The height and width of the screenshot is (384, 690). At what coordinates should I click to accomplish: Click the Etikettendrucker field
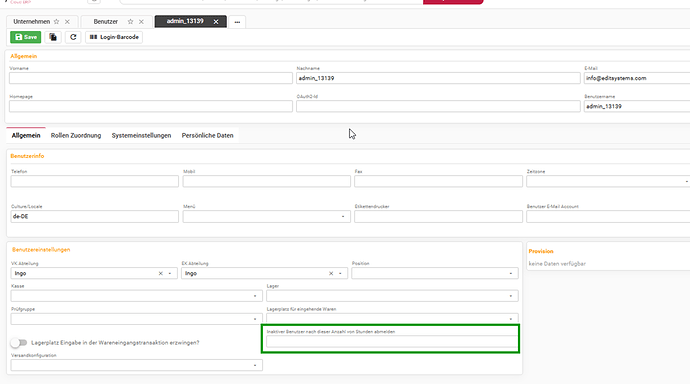pyautogui.click(x=438, y=216)
